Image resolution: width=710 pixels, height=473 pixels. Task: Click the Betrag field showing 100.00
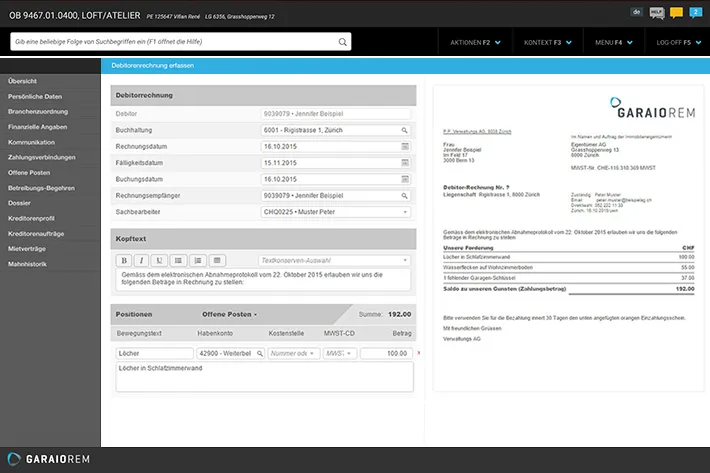pyautogui.click(x=386, y=353)
